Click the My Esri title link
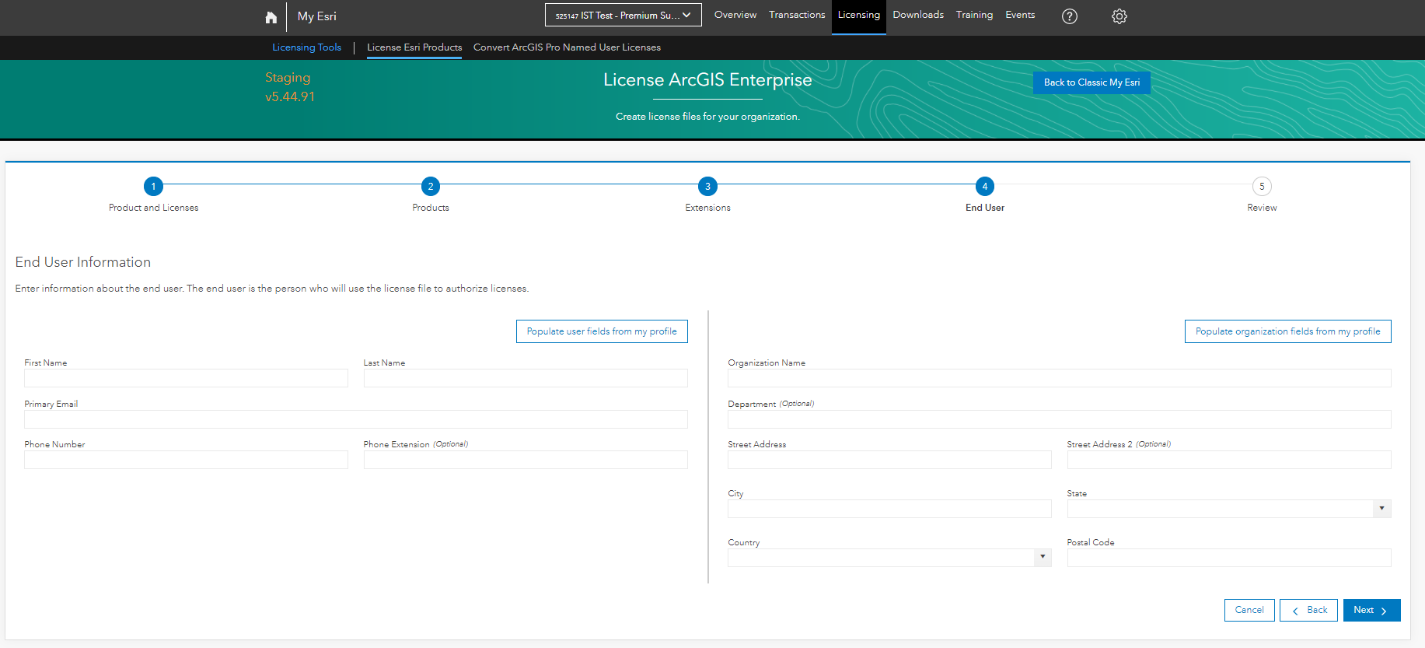This screenshot has width=1425, height=648. click(x=317, y=17)
